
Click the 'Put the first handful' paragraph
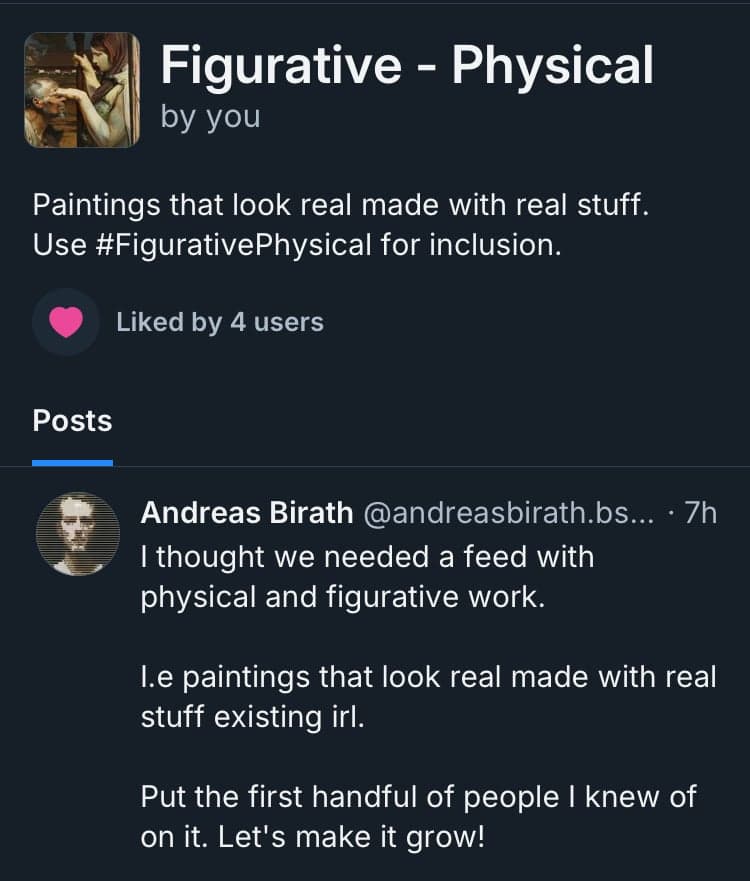pyautogui.click(x=418, y=797)
